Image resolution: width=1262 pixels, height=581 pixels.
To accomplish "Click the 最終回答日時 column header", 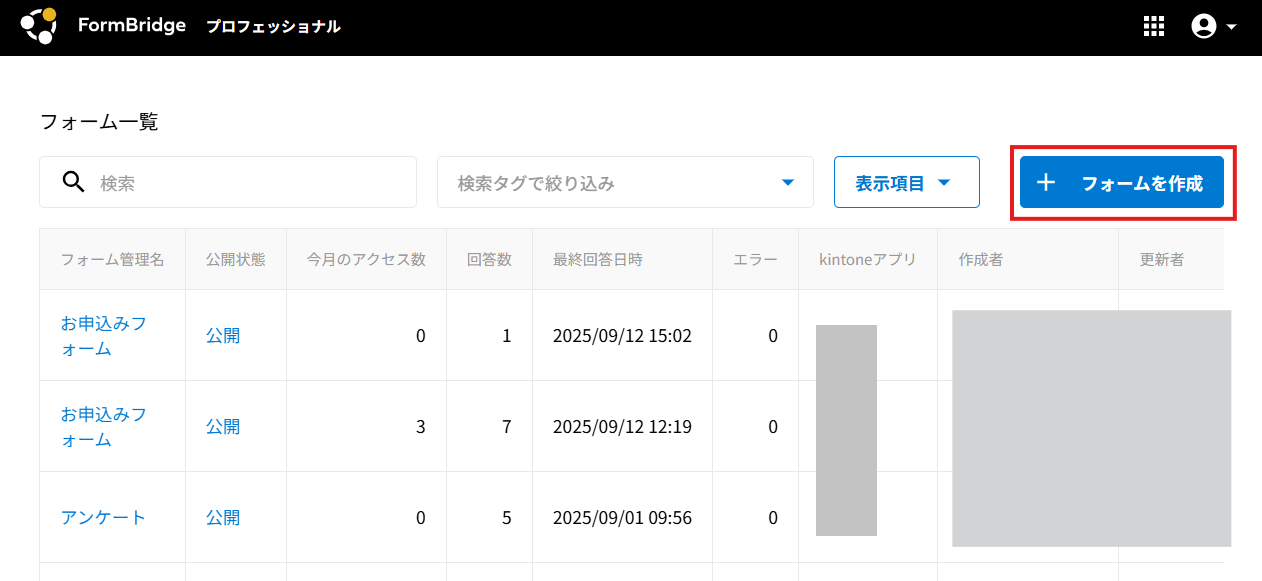I will 598,259.
